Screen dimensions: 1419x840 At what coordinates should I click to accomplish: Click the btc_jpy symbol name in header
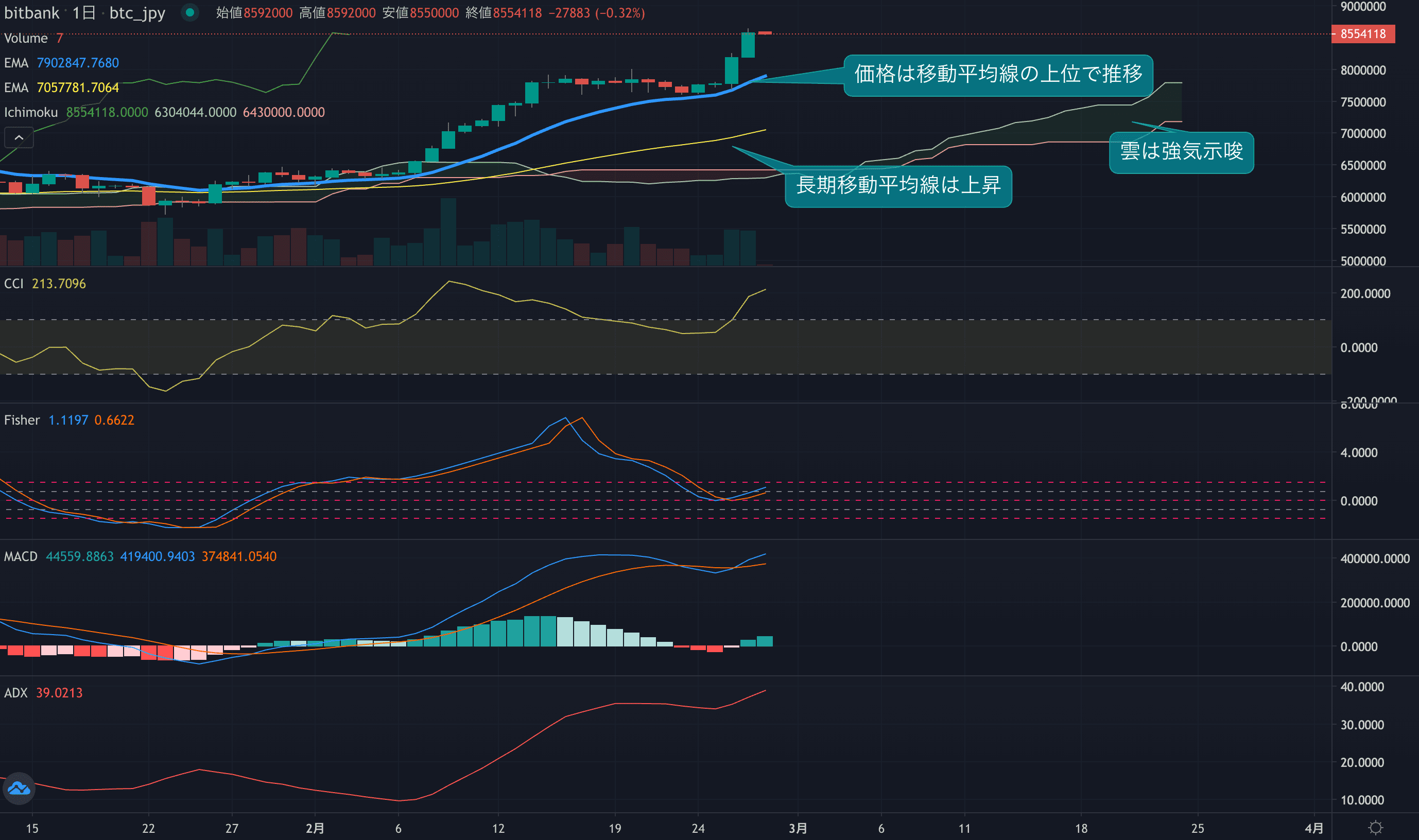click(x=137, y=12)
